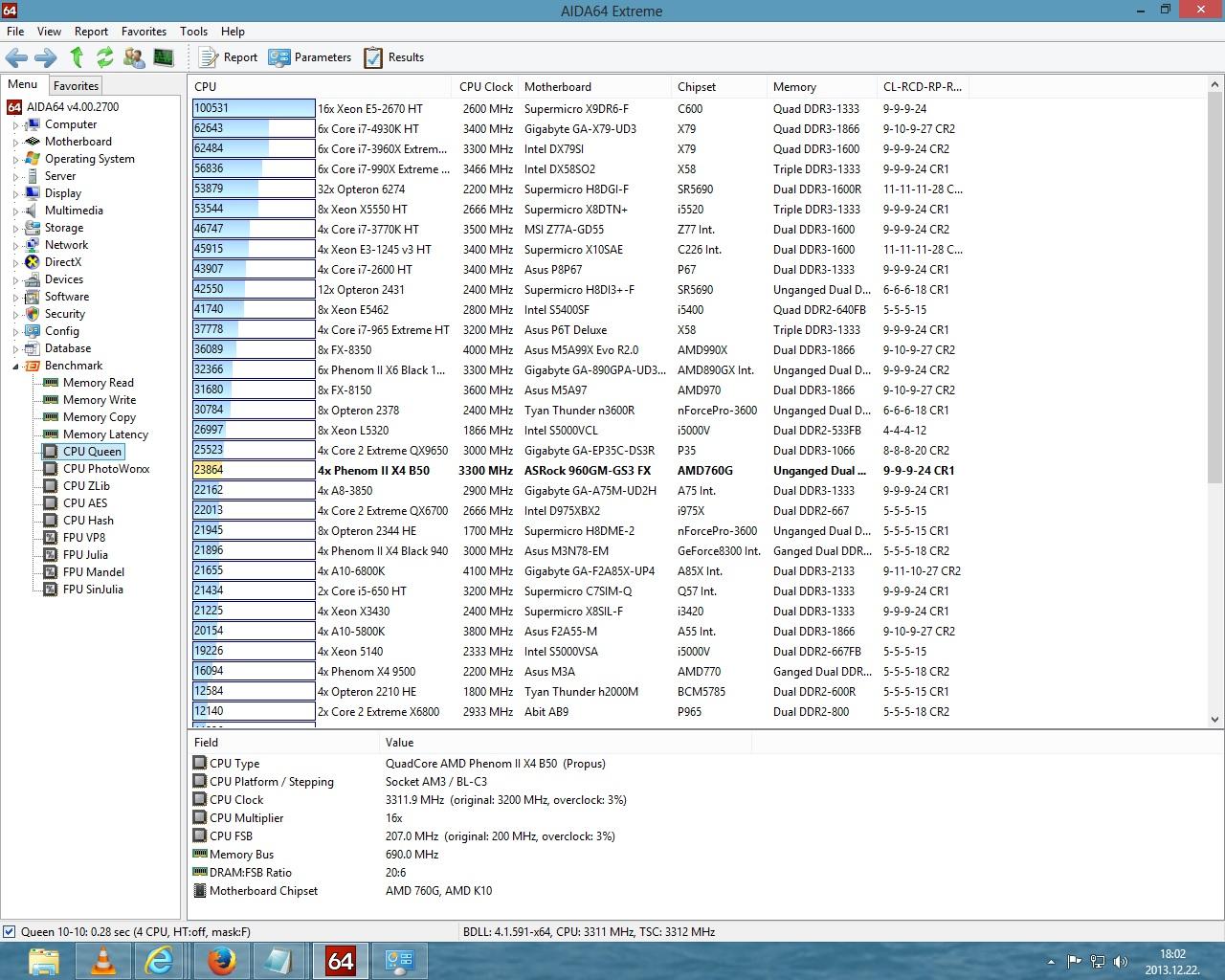Select FPU VP8 benchmark
The height and width of the screenshot is (980, 1225).
click(84, 538)
